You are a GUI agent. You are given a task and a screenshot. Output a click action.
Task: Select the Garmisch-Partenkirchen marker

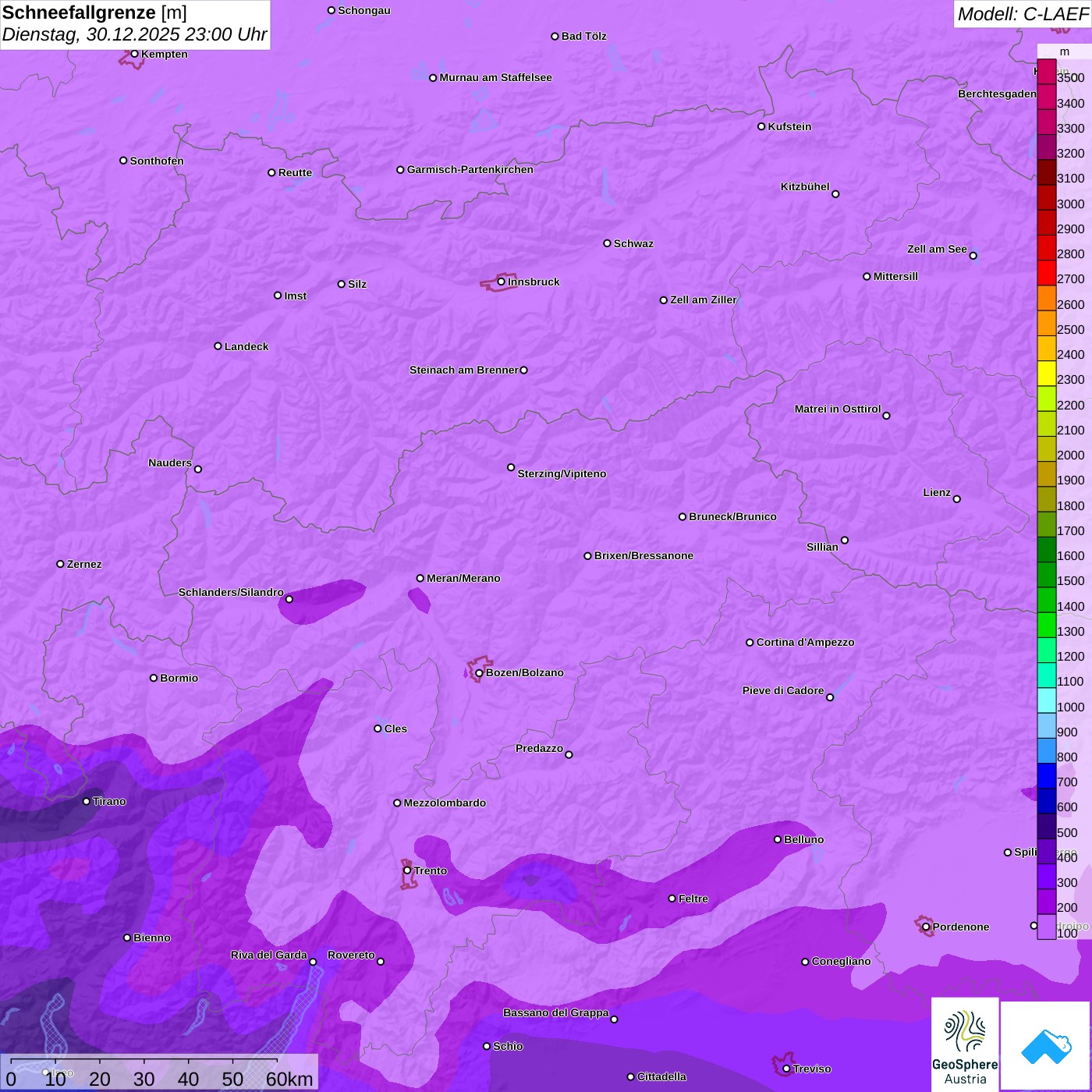[401, 170]
